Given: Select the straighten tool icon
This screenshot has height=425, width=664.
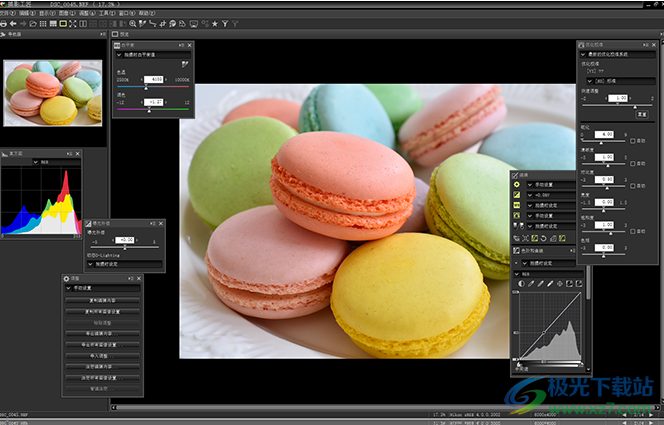Looking at the screenshot, I should (x=152, y=24).
